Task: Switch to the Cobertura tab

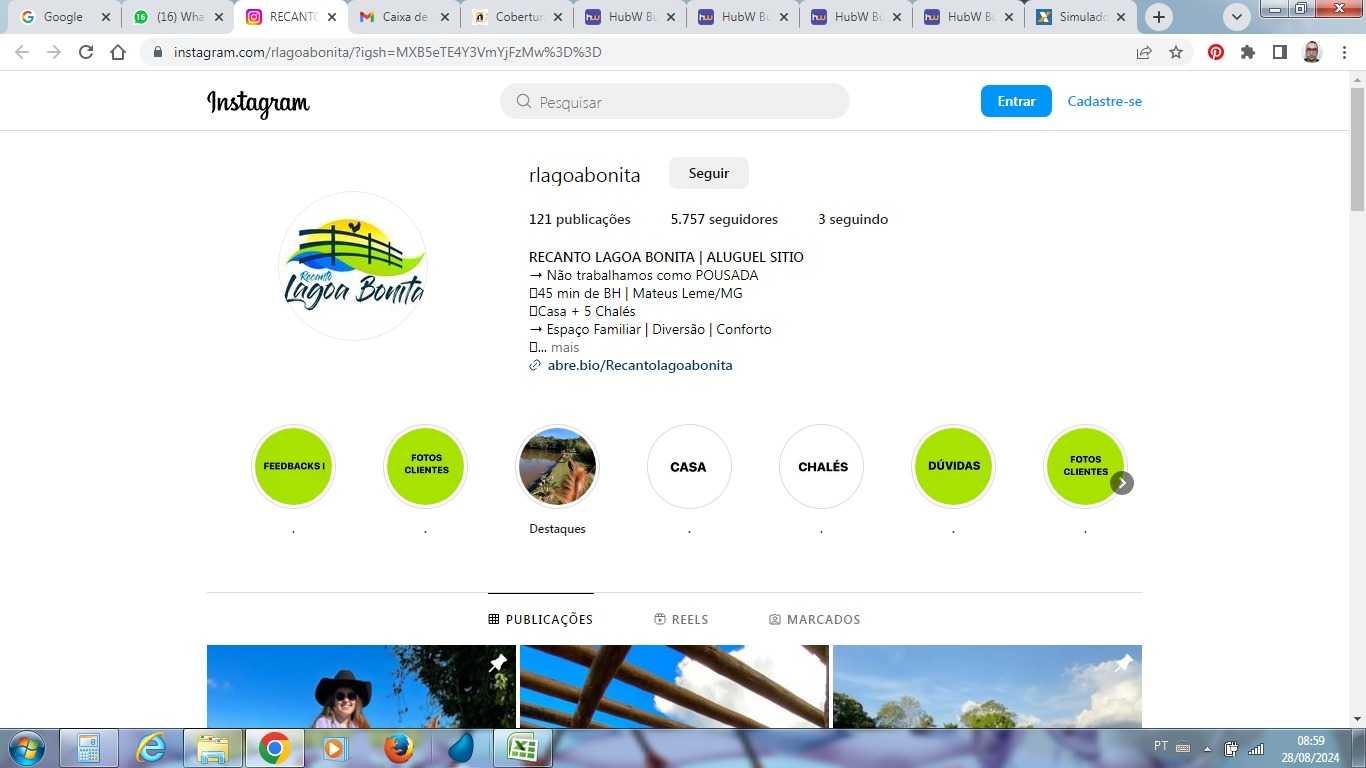Action: (x=517, y=17)
